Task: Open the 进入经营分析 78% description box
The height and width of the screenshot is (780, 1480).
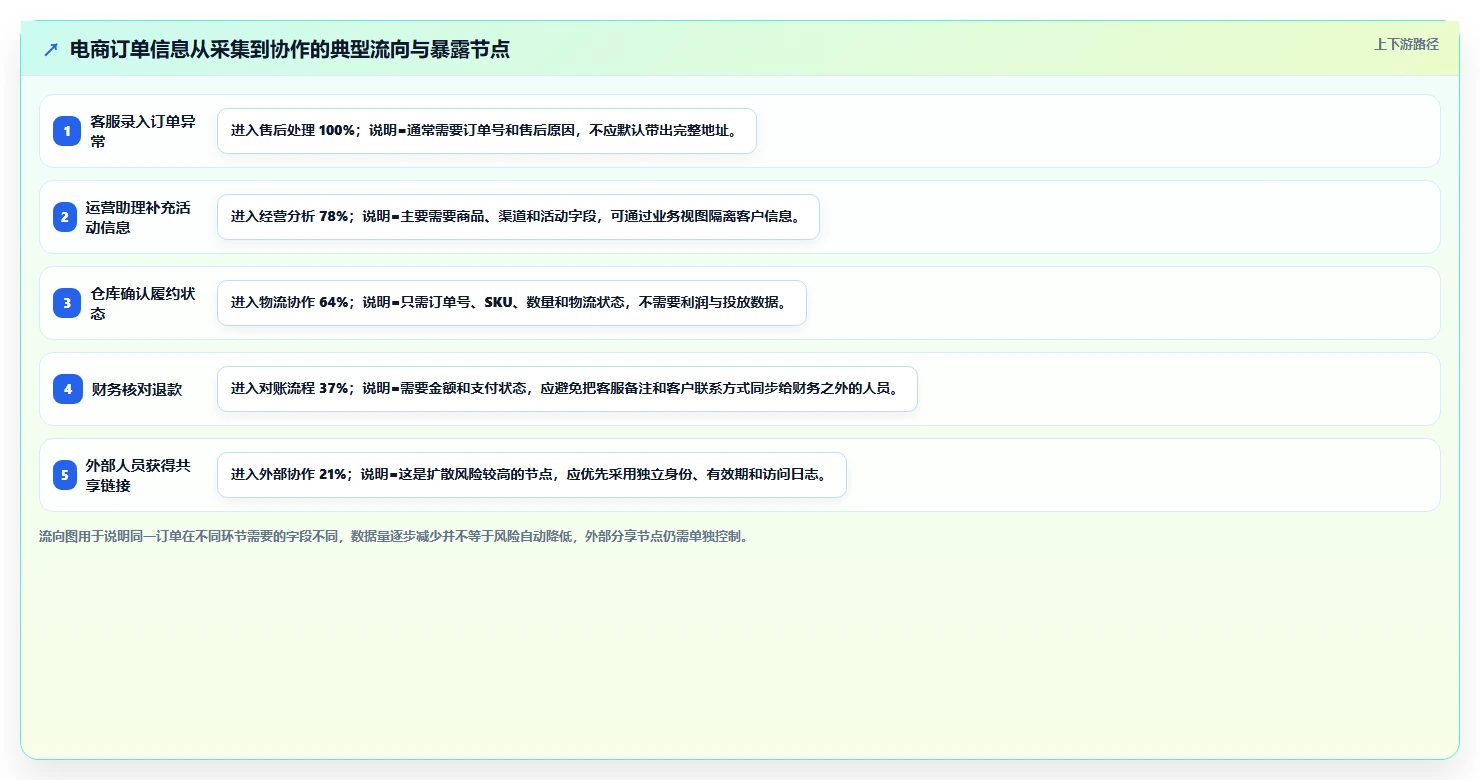Action: [x=518, y=217]
